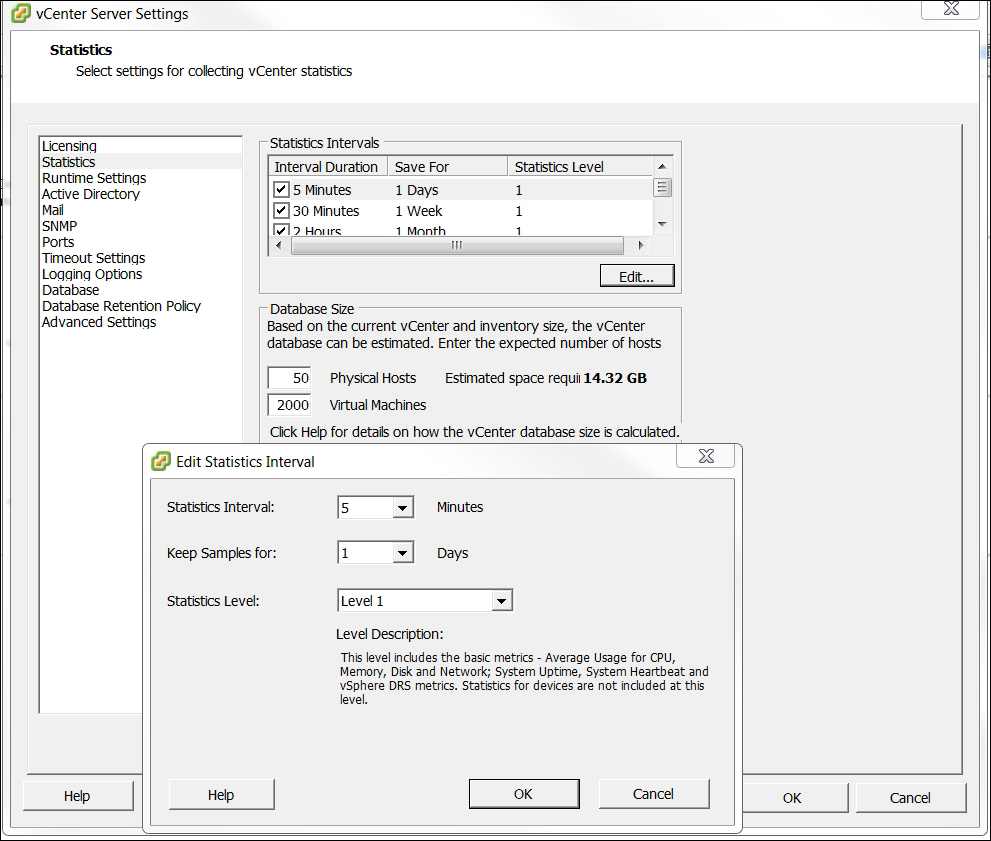Click the '1 Days' Save For cell

pyautogui.click(x=417, y=190)
